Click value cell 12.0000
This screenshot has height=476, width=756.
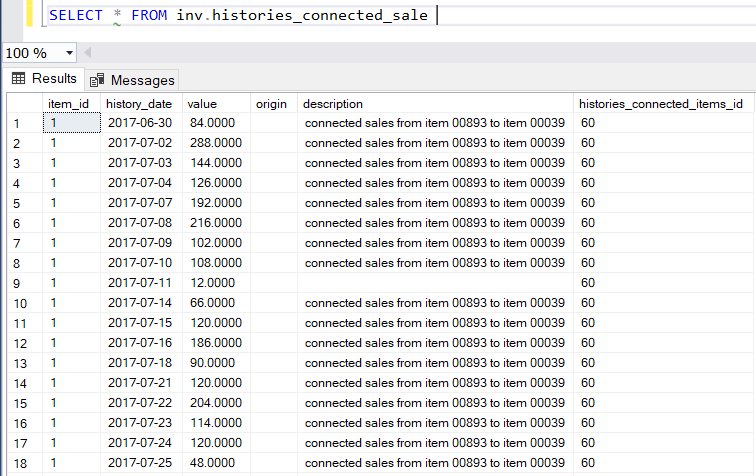[216, 283]
